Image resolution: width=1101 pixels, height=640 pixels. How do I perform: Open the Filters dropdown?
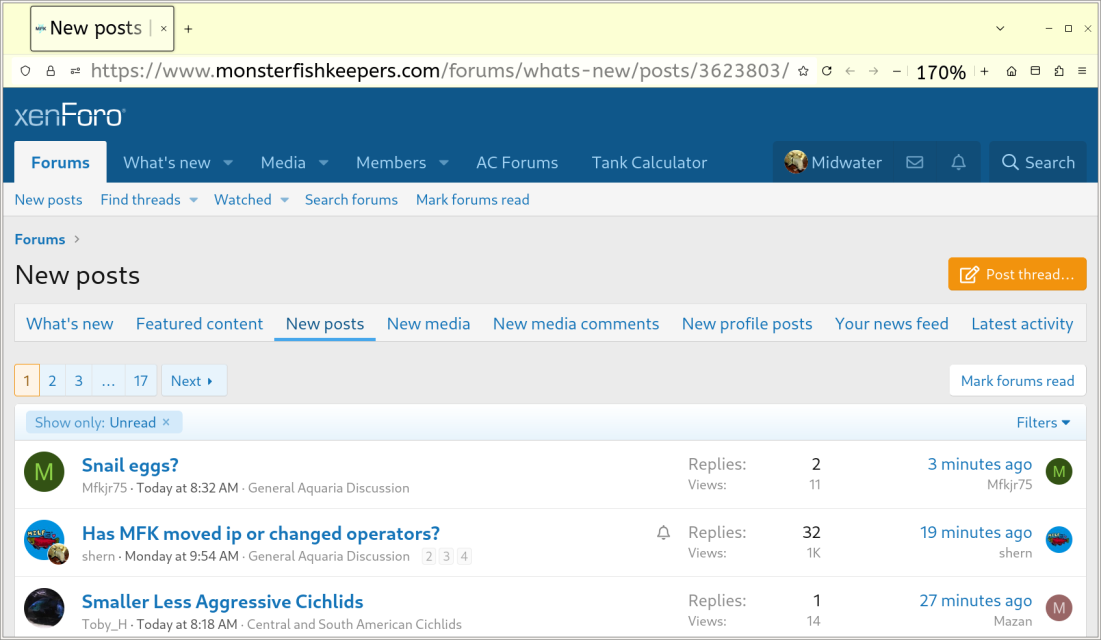point(1043,422)
